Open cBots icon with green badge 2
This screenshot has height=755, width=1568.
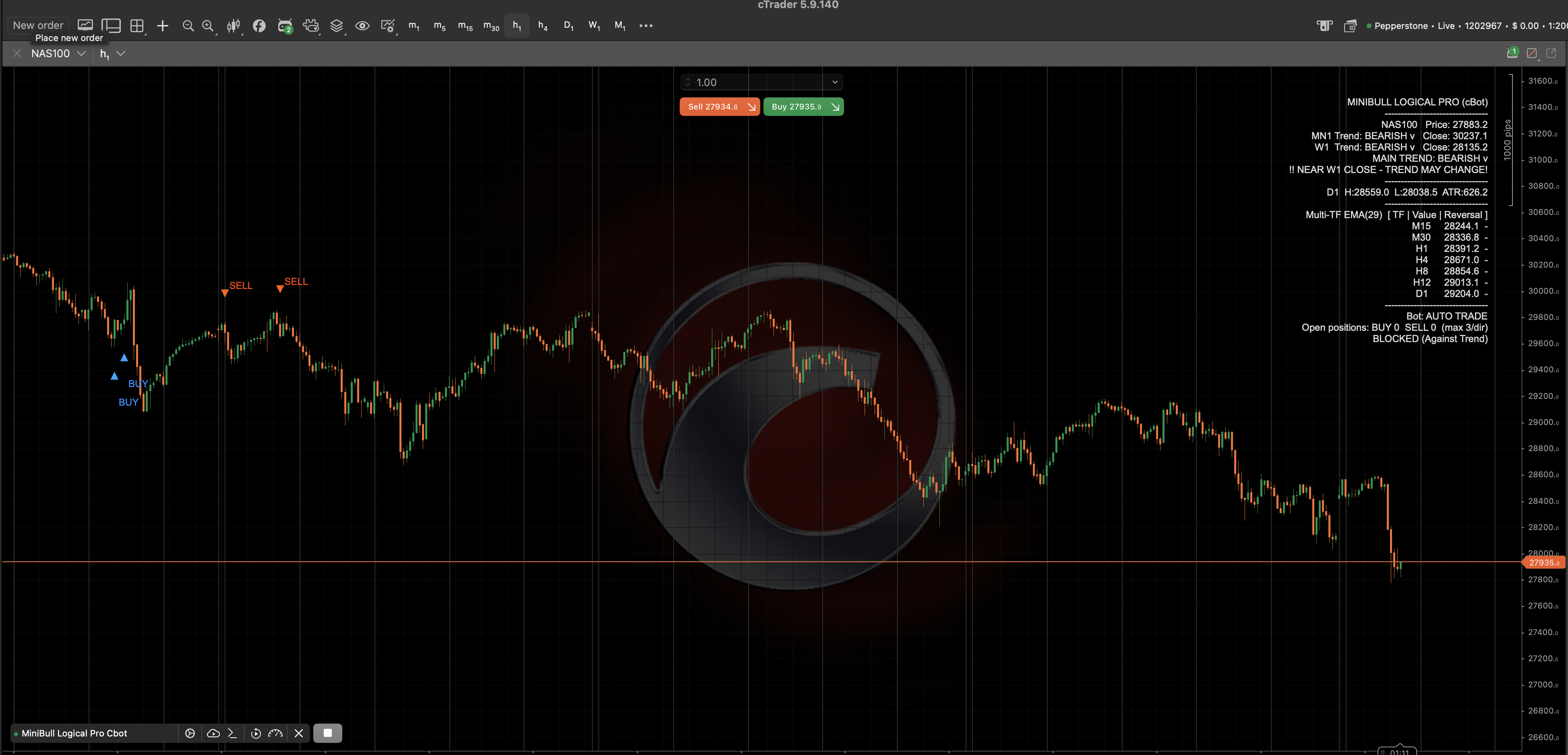(285, 25)
